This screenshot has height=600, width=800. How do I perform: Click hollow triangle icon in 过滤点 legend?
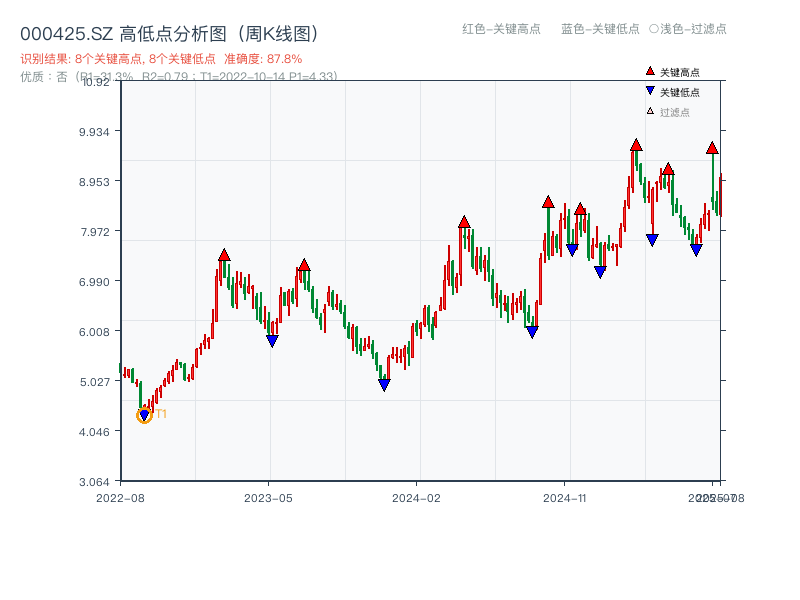650,111
